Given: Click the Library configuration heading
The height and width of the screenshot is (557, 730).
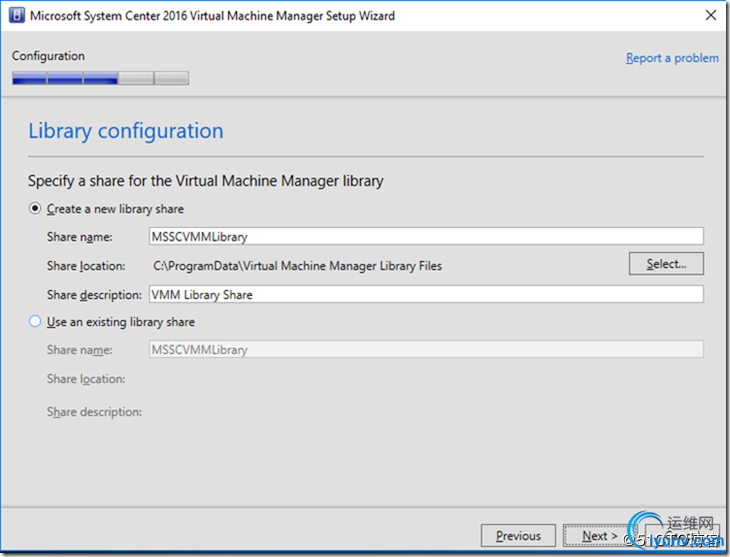Looking at the screenshot, I should click(126, 131).
